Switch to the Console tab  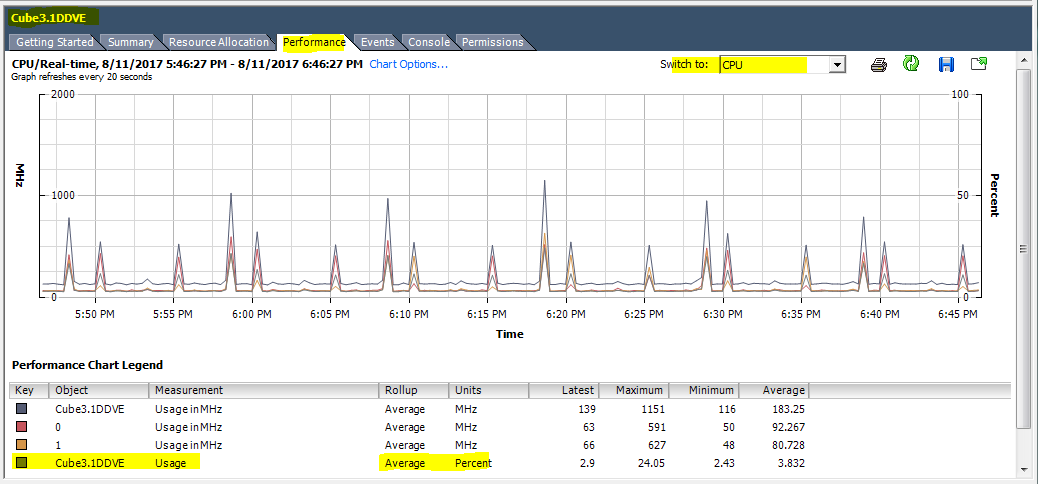point(428,42)
